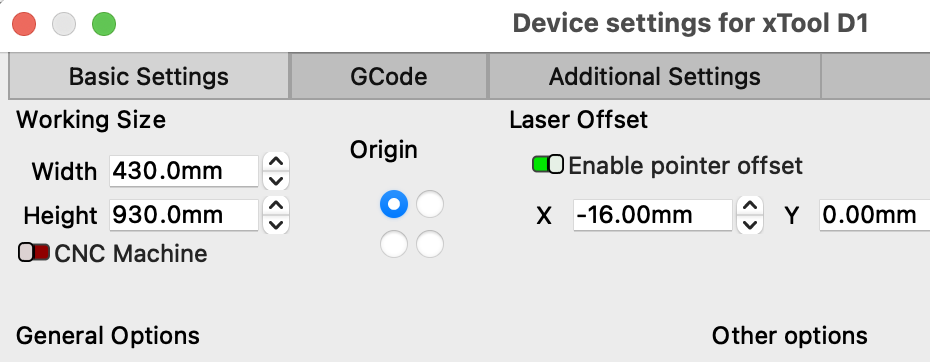The image size is (930, 362).
Task: Decrease Width using the down stepper arrow
Action: click(x=276, y=180)
